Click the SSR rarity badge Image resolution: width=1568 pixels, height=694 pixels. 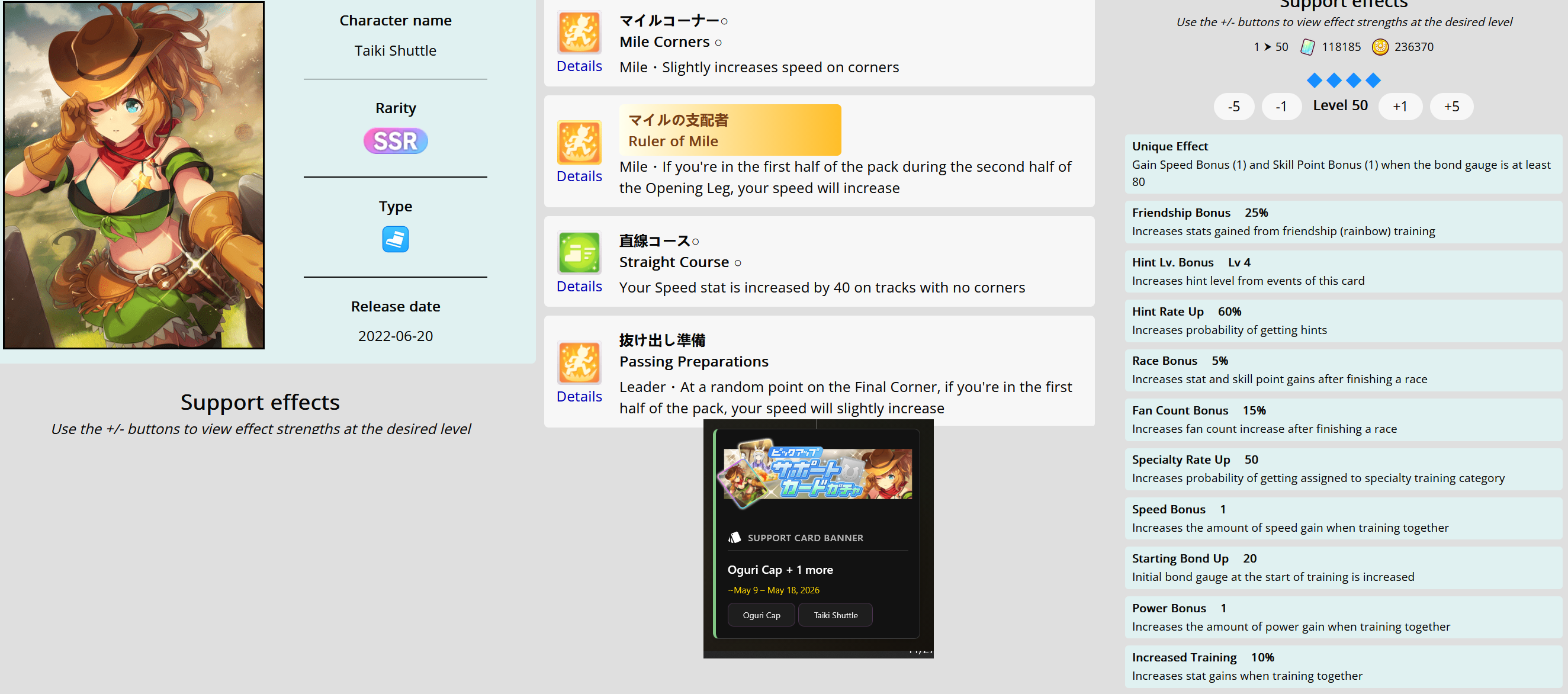(395, 140)
